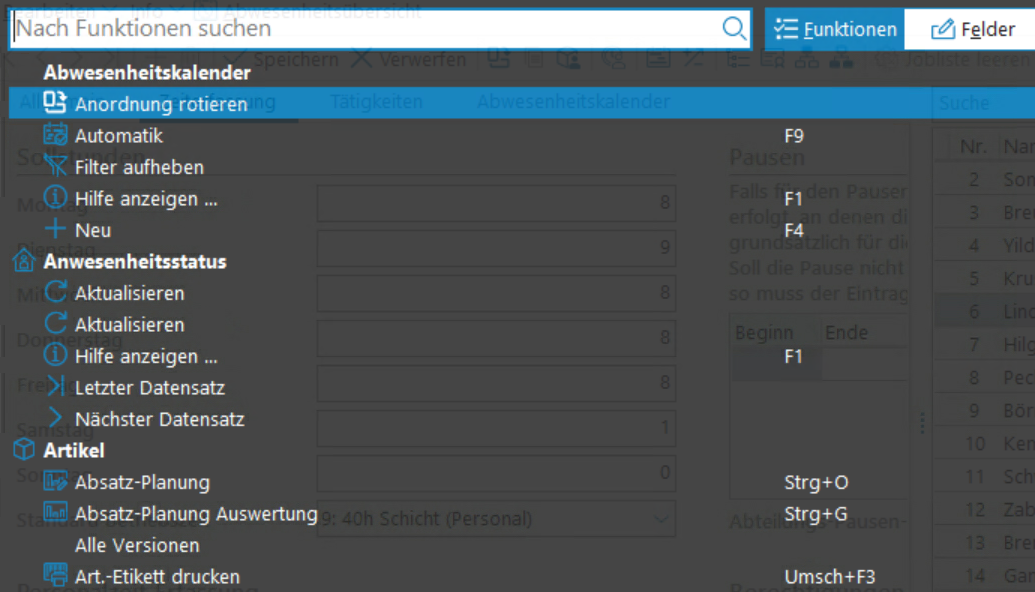Click the Absatz-Planung chart icon
1035x592 pixels.
(x=55, y=482)
